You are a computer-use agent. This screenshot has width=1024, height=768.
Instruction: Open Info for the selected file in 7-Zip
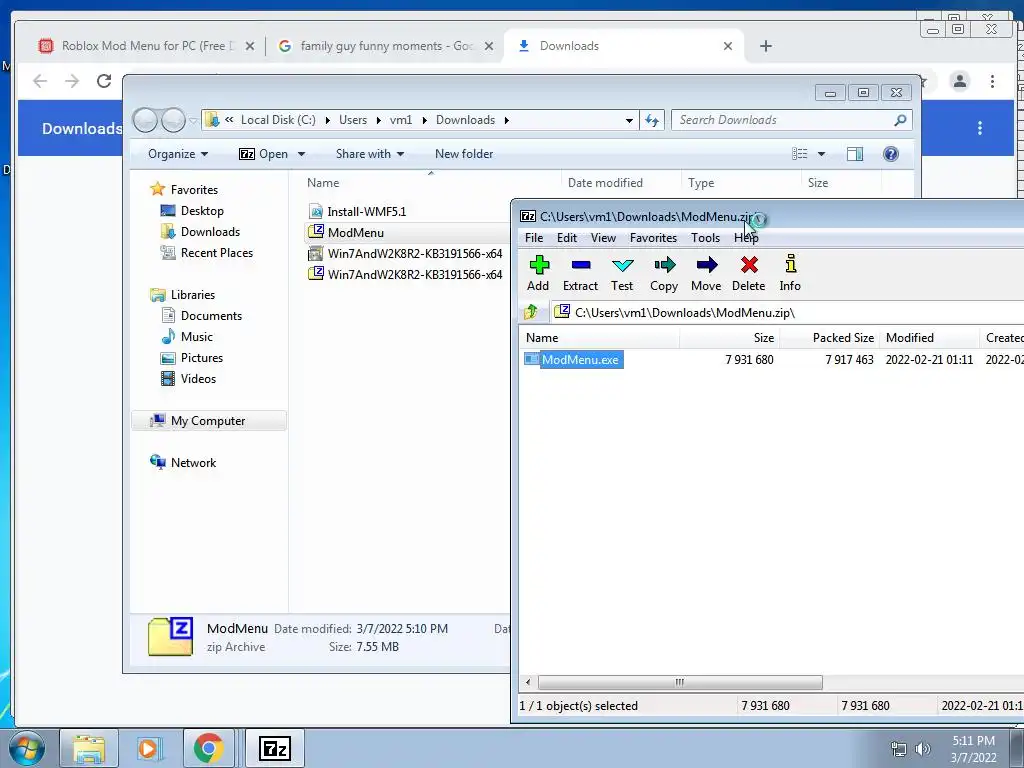click(x=790, y=273)
